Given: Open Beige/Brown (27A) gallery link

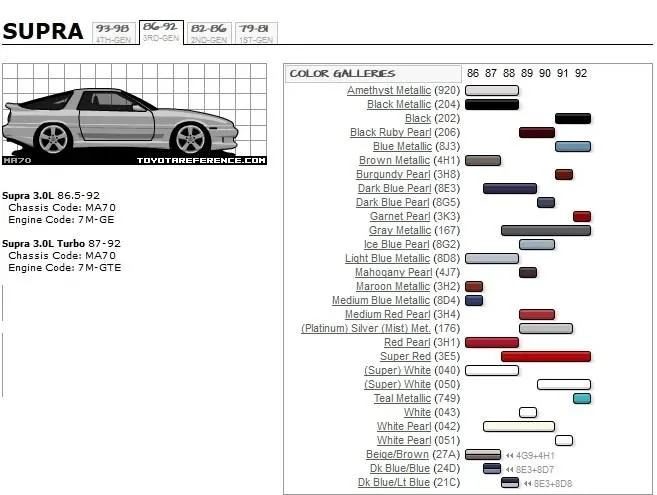Looking at the screenshot, I should coord(397,455).
